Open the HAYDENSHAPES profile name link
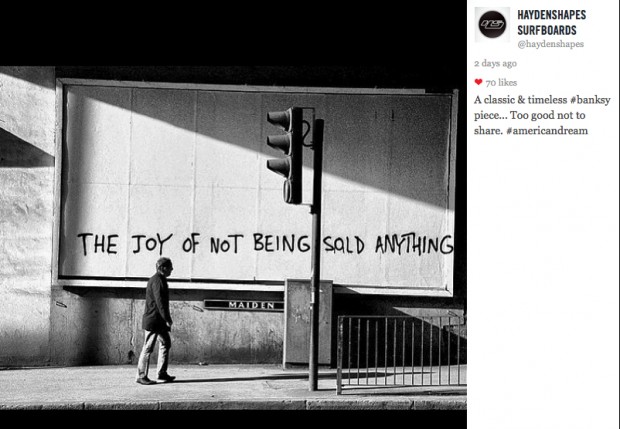 tap(551, 15)
